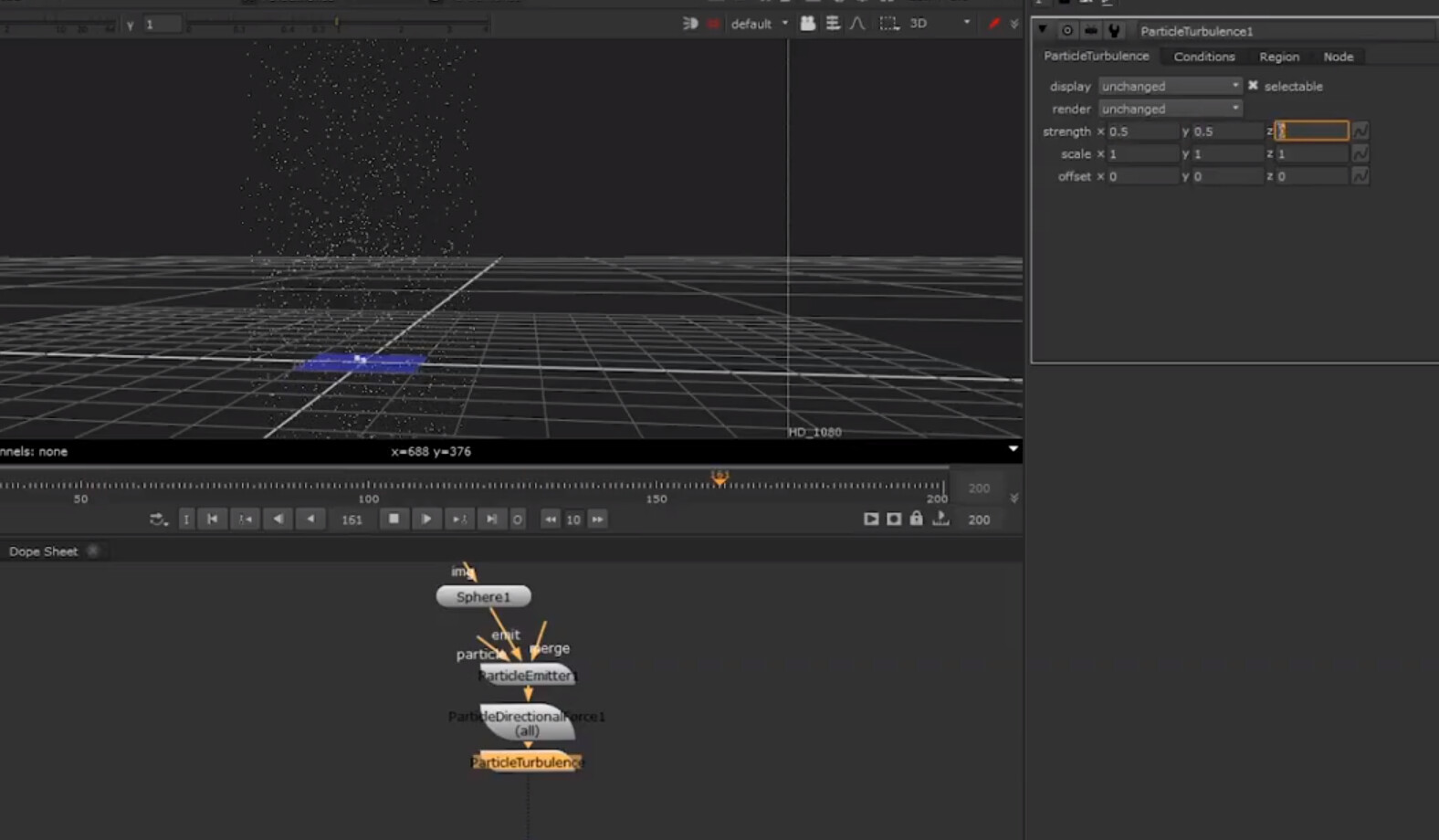Play forward in the viewer
The width and height of the screenshot is (1439, 840).
click(x=426, y=519)
